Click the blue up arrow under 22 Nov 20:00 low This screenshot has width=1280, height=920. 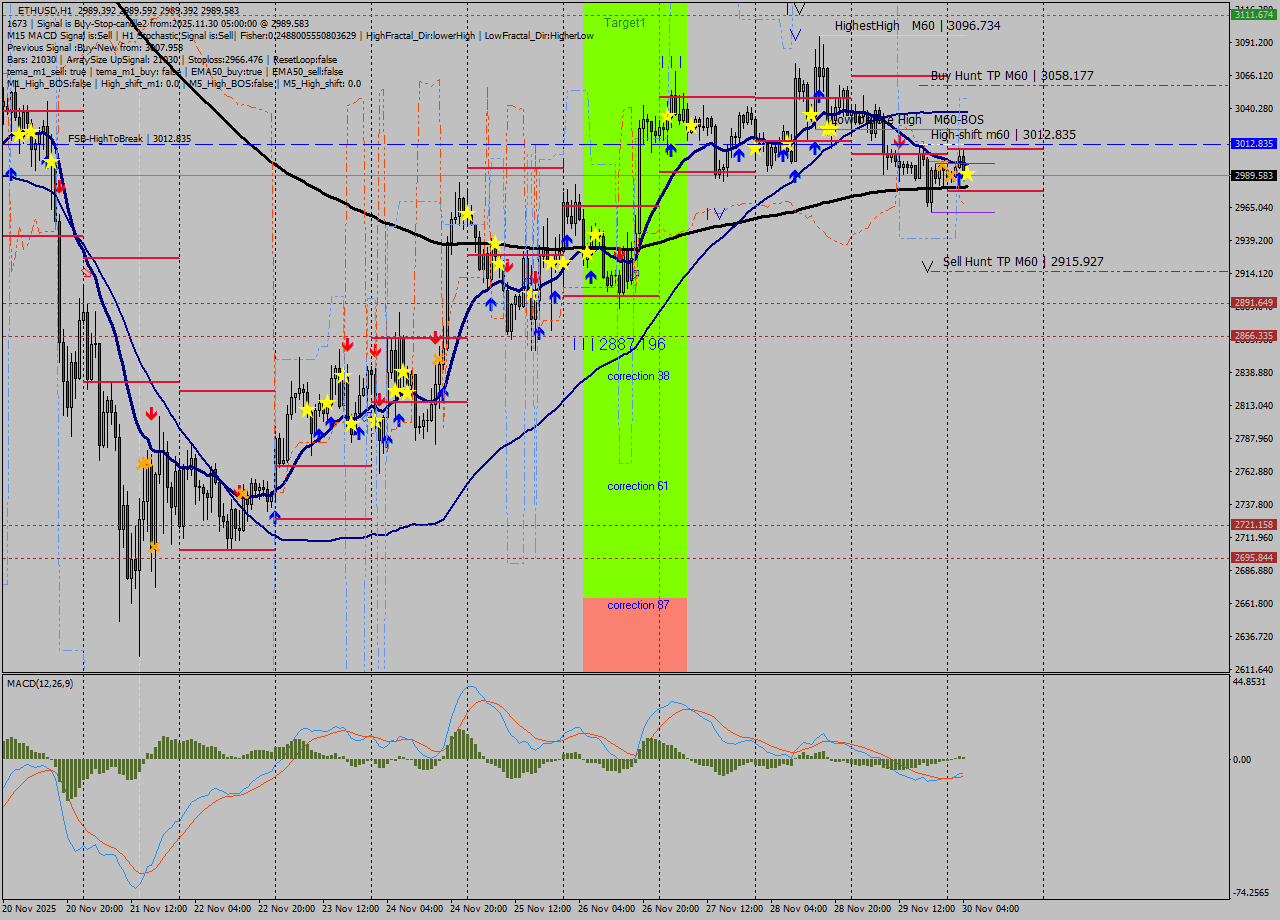(x=275, y=516)
